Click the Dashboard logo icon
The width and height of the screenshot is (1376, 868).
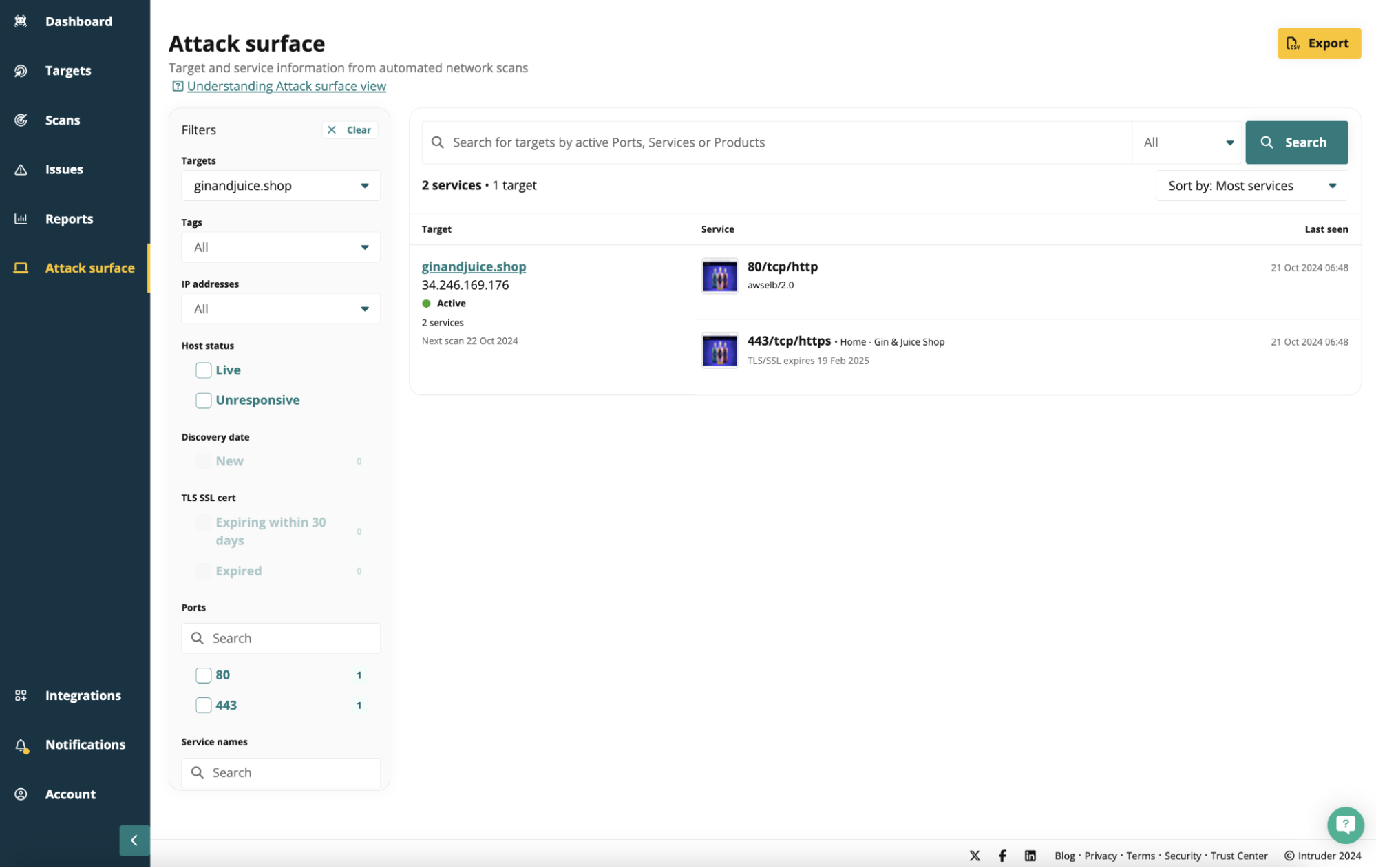21,21
